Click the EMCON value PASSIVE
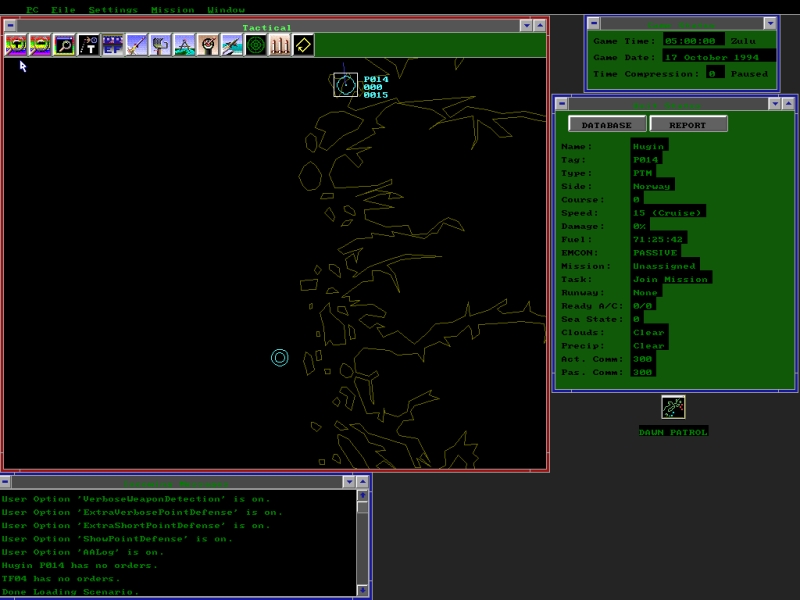The width and height of the screenshot is (800, 600). point(656,253)
